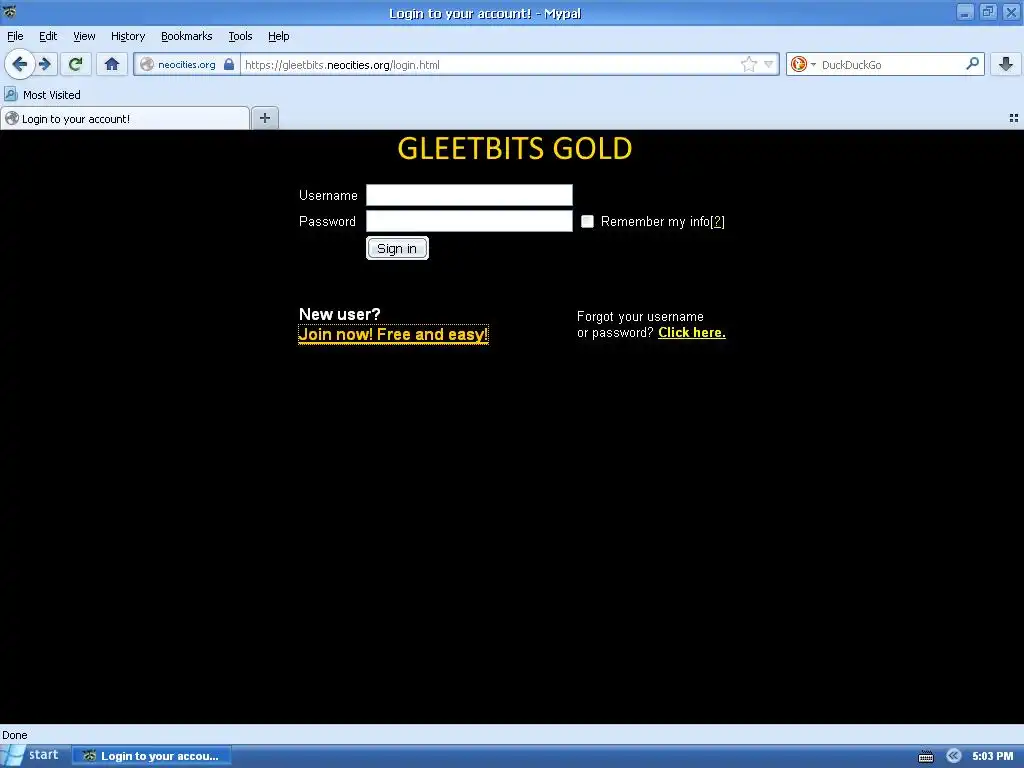The image size is (1024, 768).
Task: Open the Home page button
Action: [112, 64]
